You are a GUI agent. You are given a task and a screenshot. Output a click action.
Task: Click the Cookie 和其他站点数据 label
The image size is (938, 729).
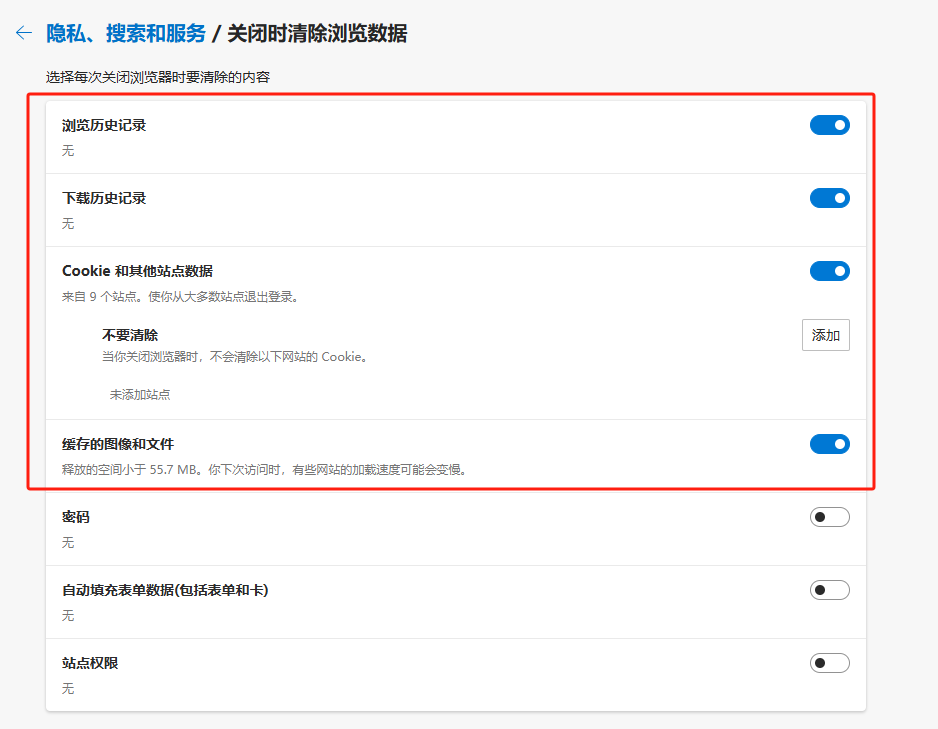coord(138,271)
